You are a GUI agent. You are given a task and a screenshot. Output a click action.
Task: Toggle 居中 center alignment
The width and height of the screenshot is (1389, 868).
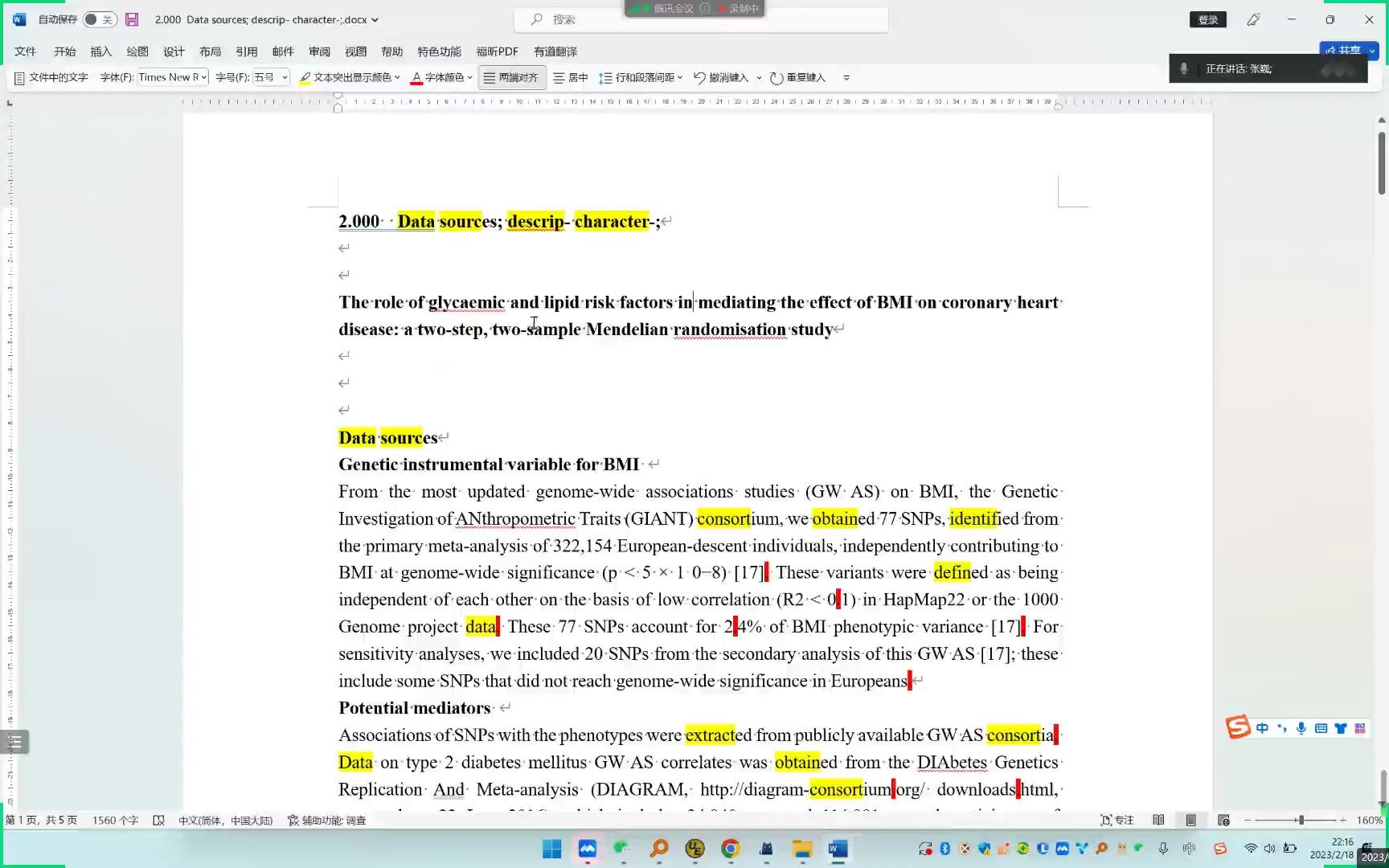[571, 78]
